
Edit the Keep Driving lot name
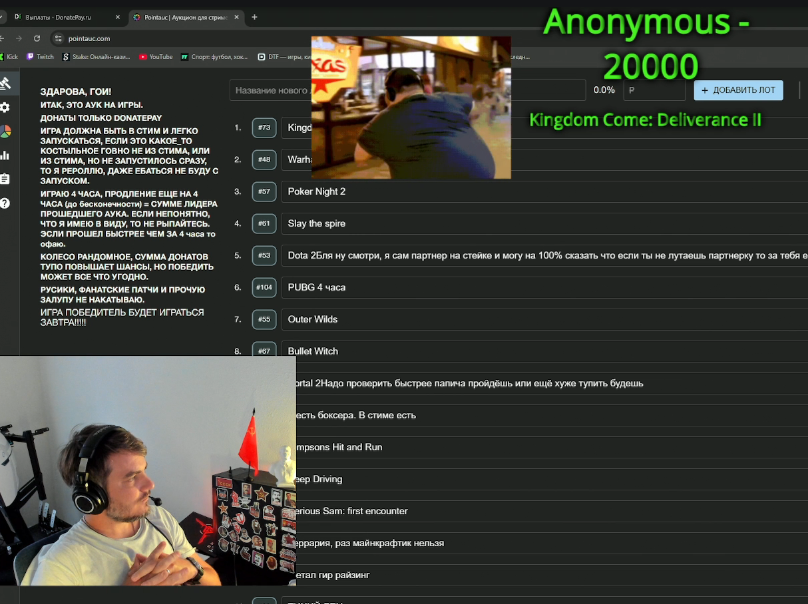click(552, 479)
